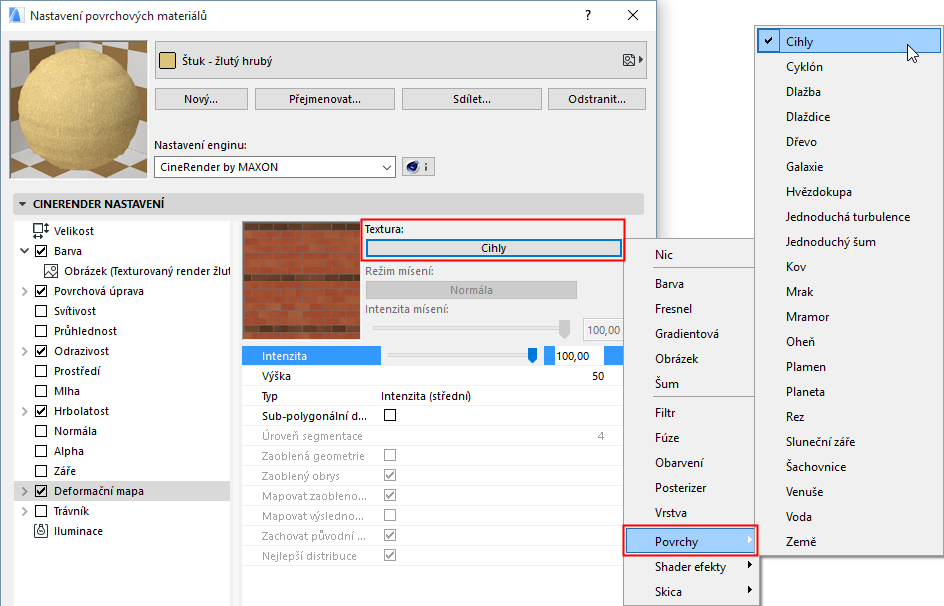Select Jednoduchá turbulence surface option
Viewport: 944px width, 606px height.
tap(848, 217)
